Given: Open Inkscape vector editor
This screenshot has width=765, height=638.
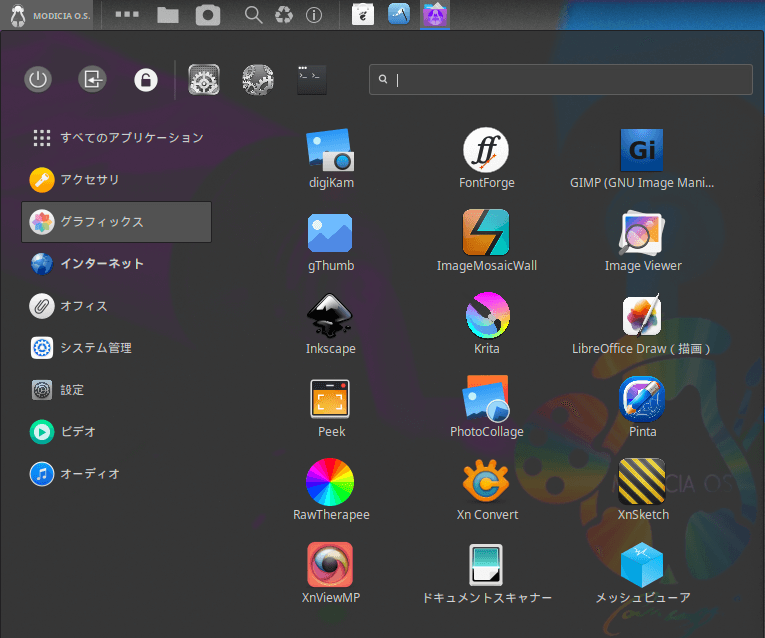Looking at the screenshot, I should pos(330,317).
